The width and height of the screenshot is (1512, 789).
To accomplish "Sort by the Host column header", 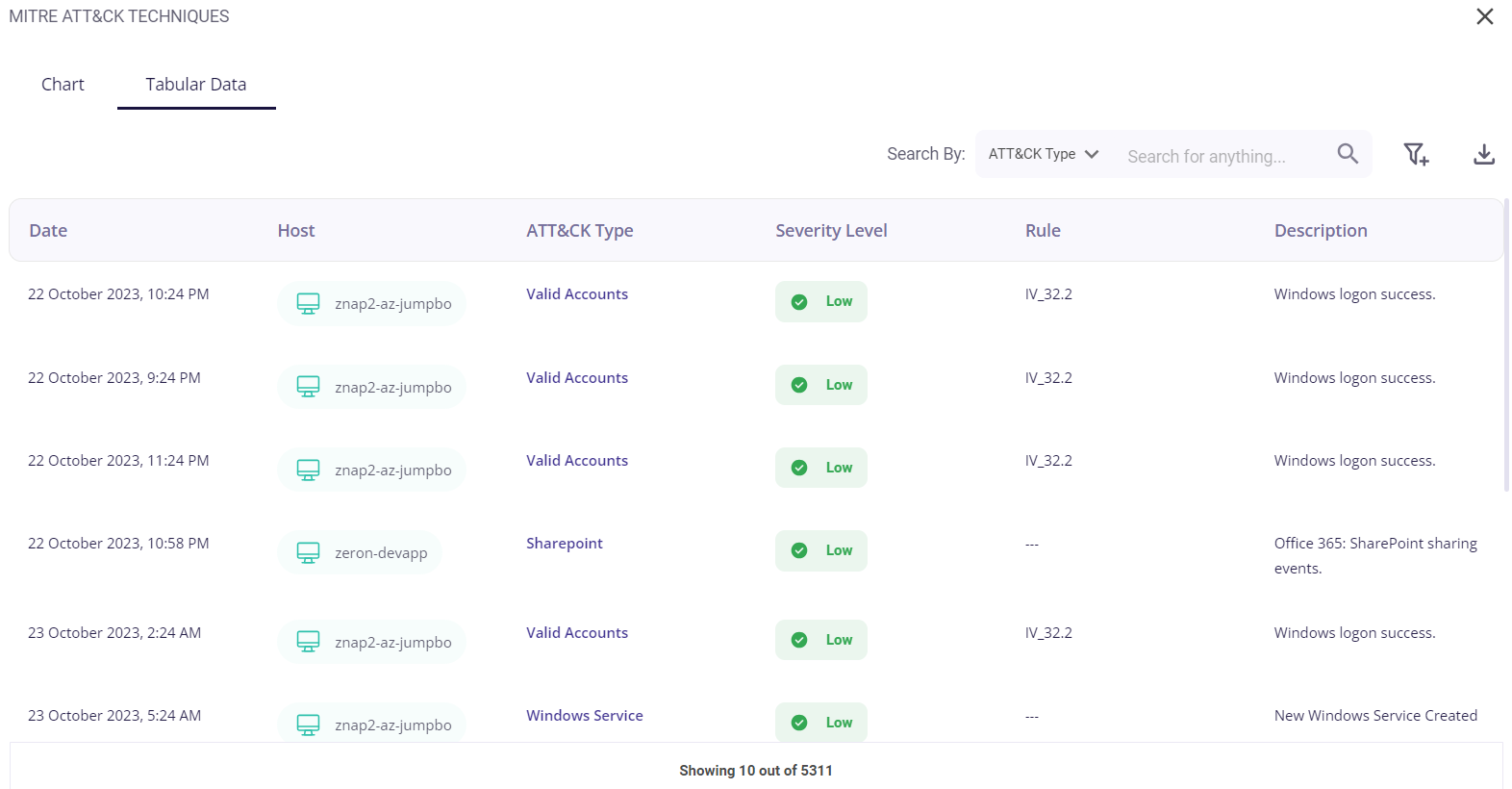I will [296, 231].
